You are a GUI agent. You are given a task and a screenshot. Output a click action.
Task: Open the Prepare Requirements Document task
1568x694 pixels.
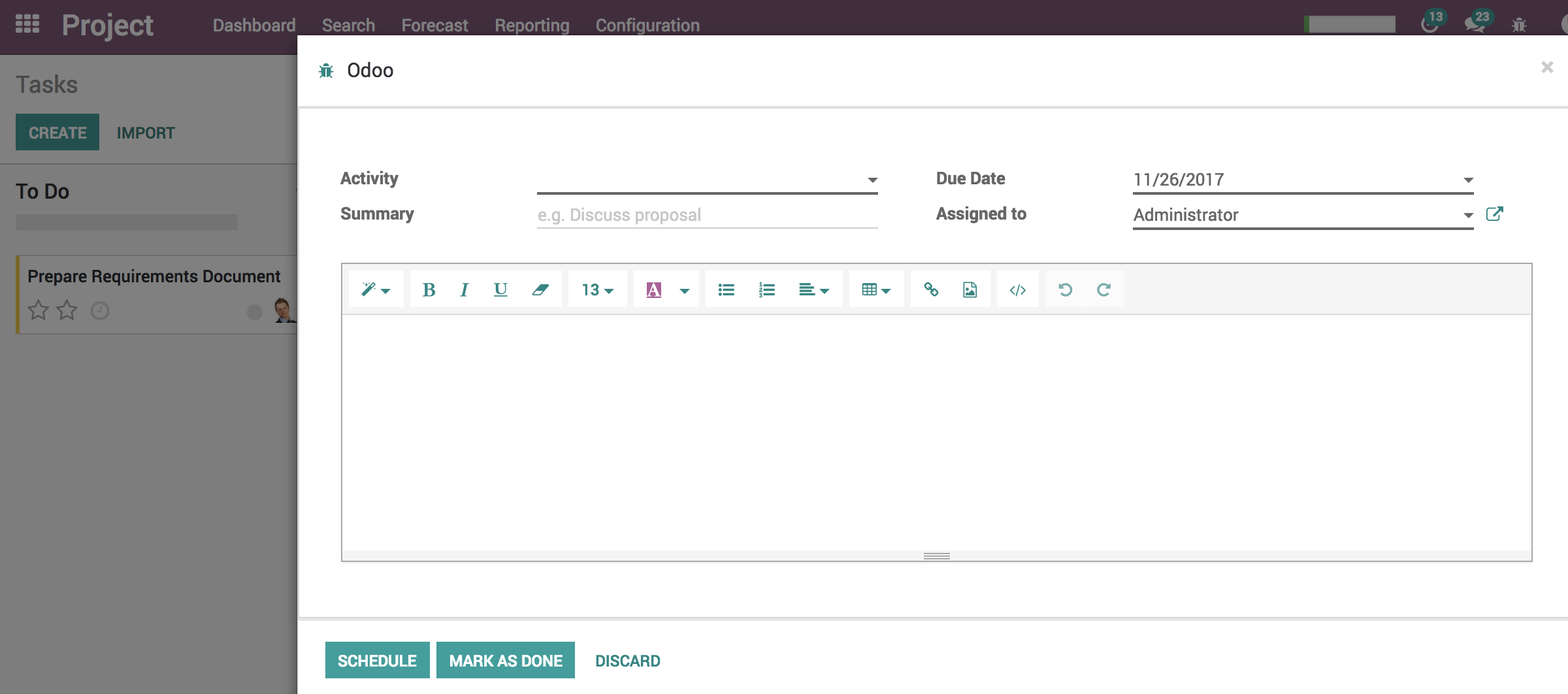[154, 276]
